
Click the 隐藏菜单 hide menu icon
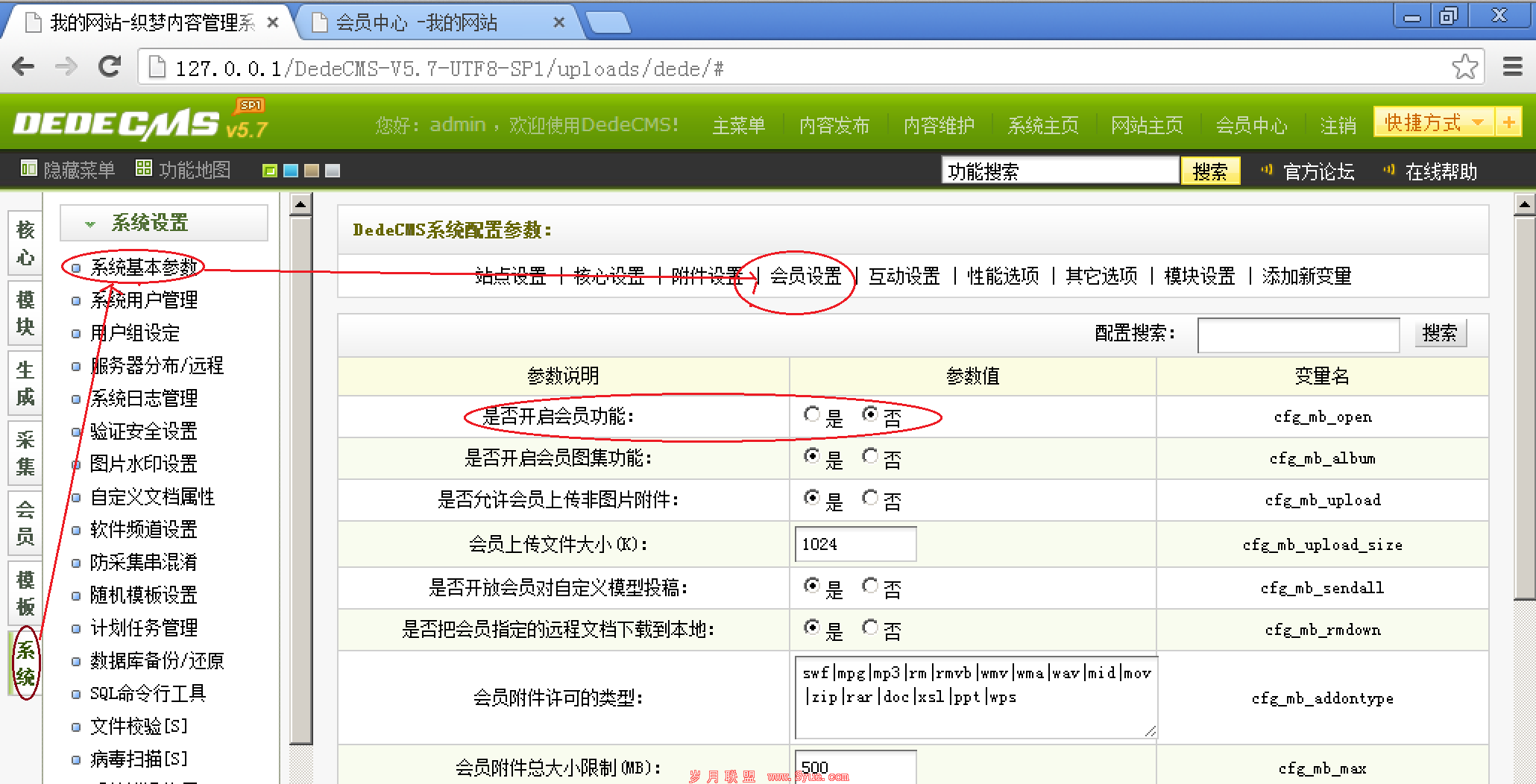click(28, 169)
